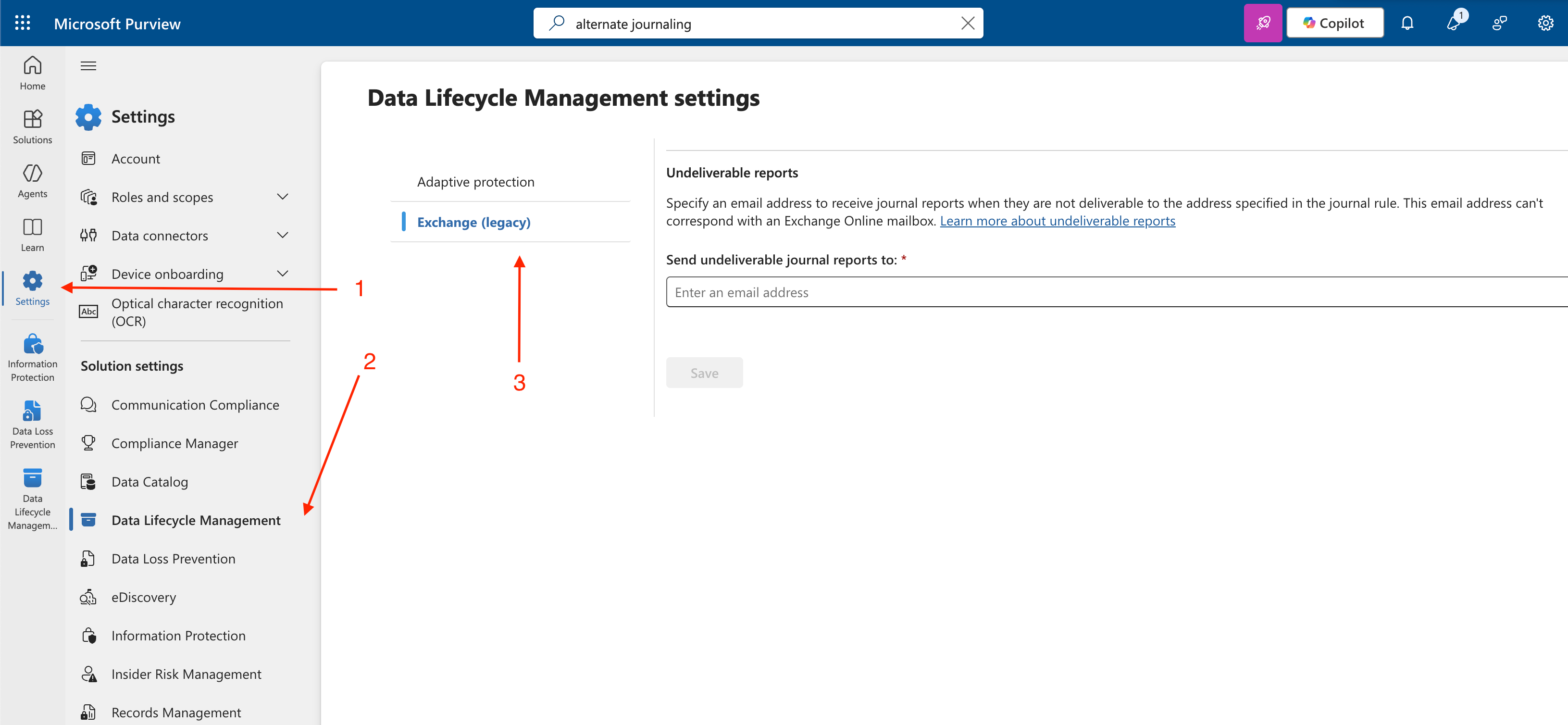
Task: Open the header settings gear
Action: pyautogui.click(x=1545, y=23)
